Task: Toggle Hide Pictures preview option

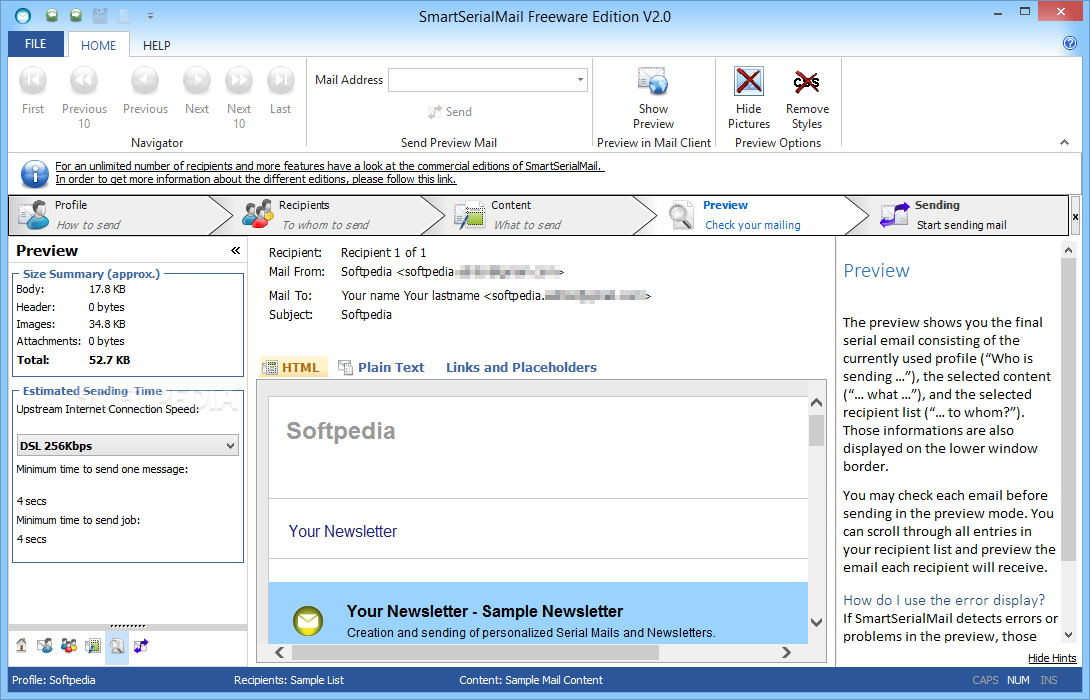Action: tap(749, 98)
